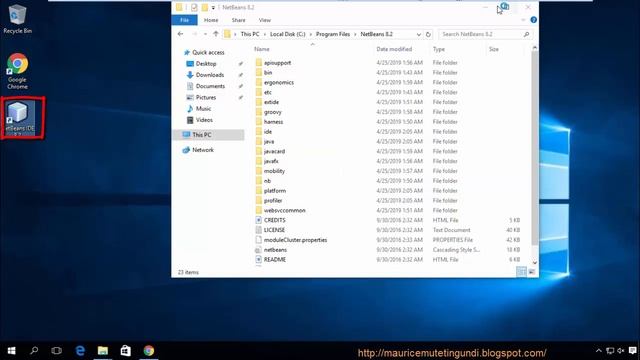Select the groovy folder
This screenshot has width=640, height=360.
273,112
